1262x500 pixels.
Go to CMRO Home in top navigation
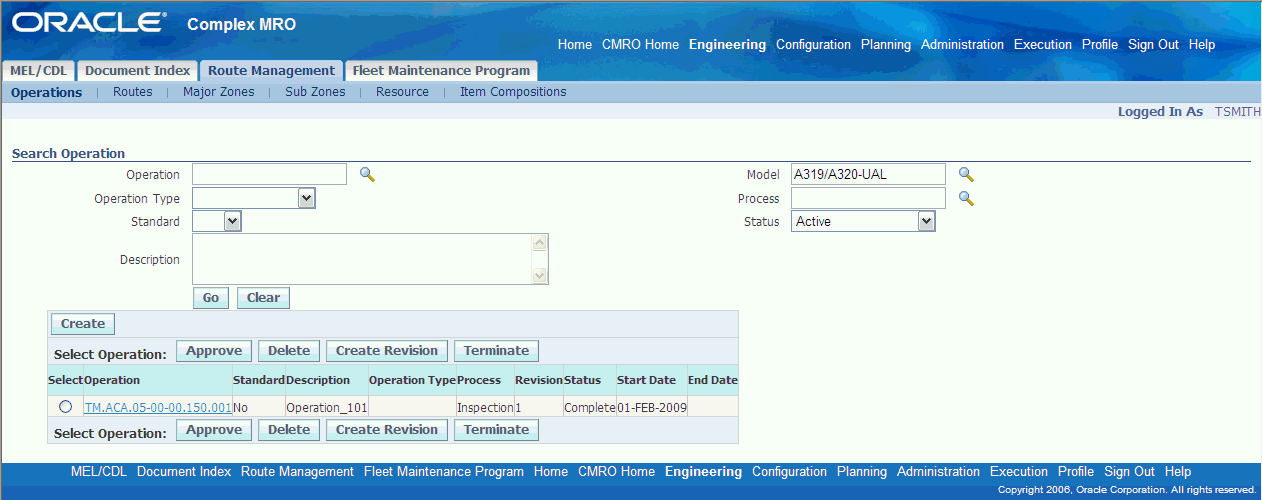click(640, 45)
